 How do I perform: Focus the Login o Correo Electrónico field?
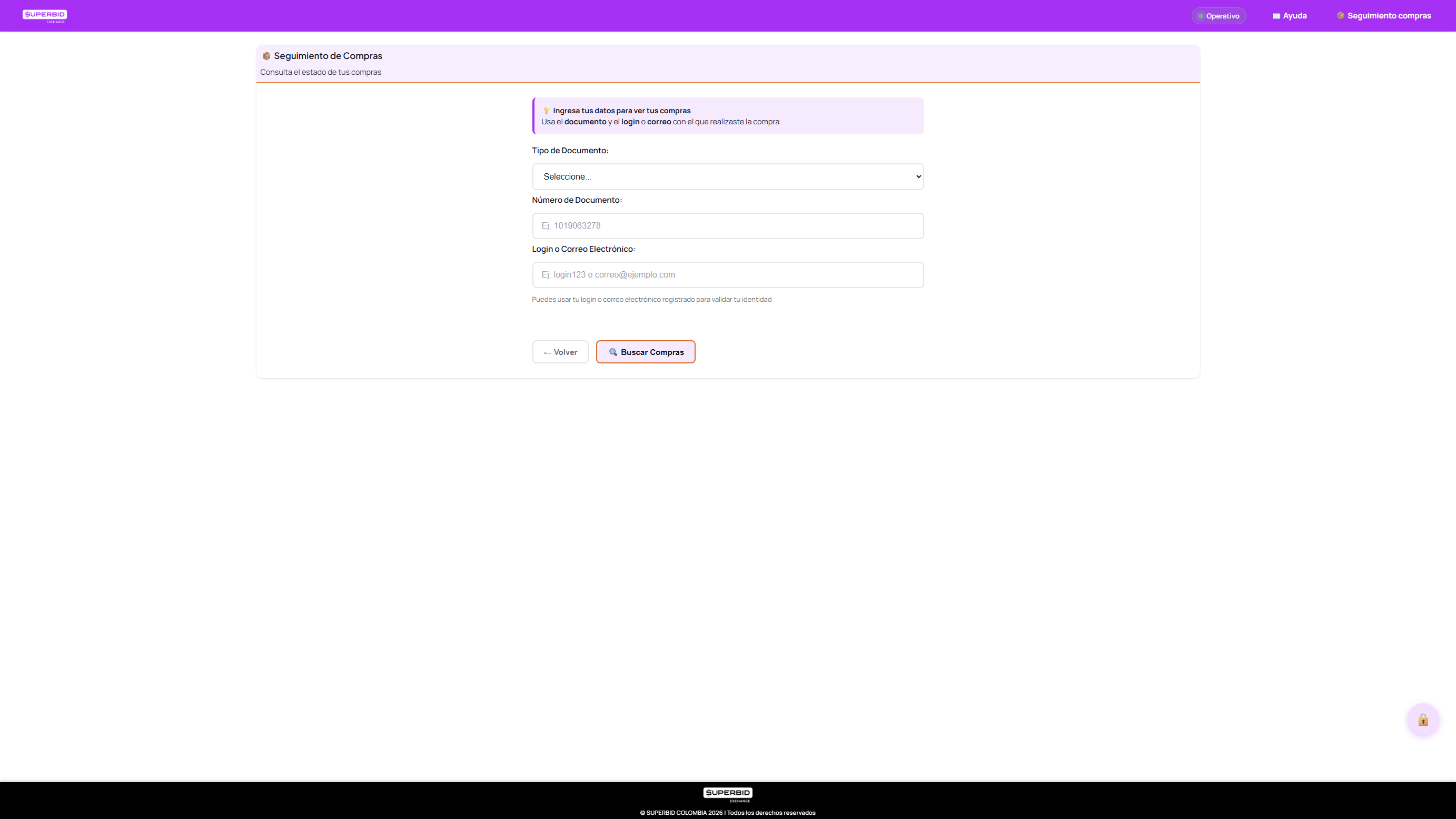727,275
